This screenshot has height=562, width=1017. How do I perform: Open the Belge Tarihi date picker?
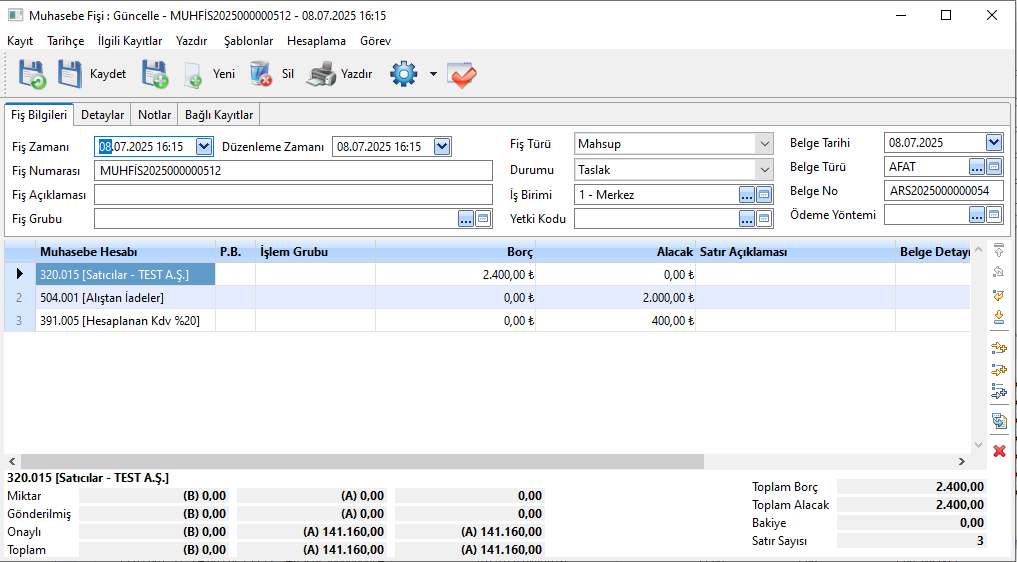tap(993, 143)
